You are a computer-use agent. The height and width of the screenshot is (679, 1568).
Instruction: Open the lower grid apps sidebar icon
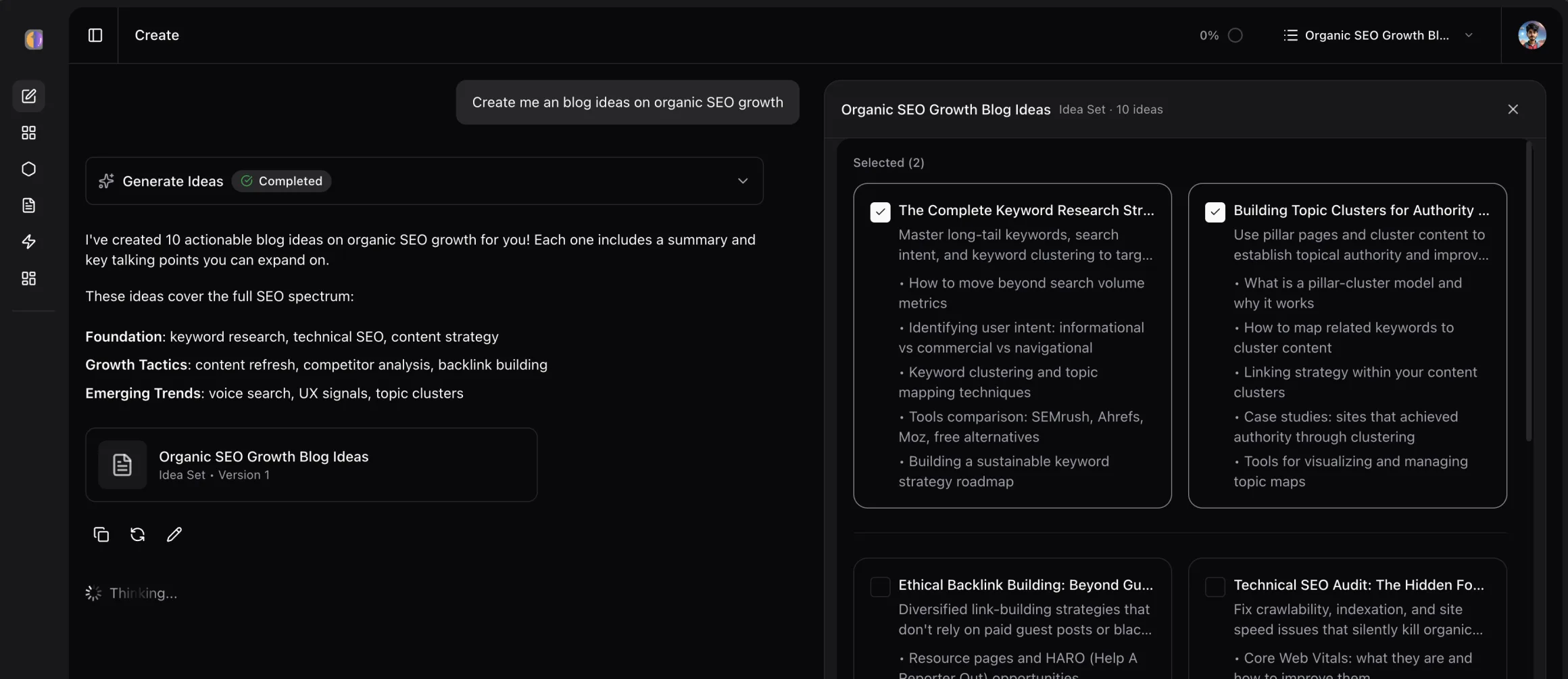pos(29,279)
